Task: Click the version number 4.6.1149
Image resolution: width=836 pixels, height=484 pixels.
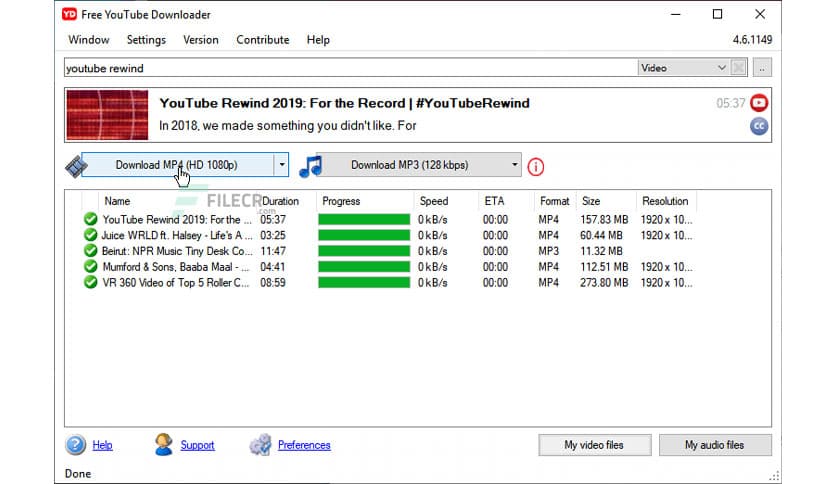Action: tap(752, 40)
